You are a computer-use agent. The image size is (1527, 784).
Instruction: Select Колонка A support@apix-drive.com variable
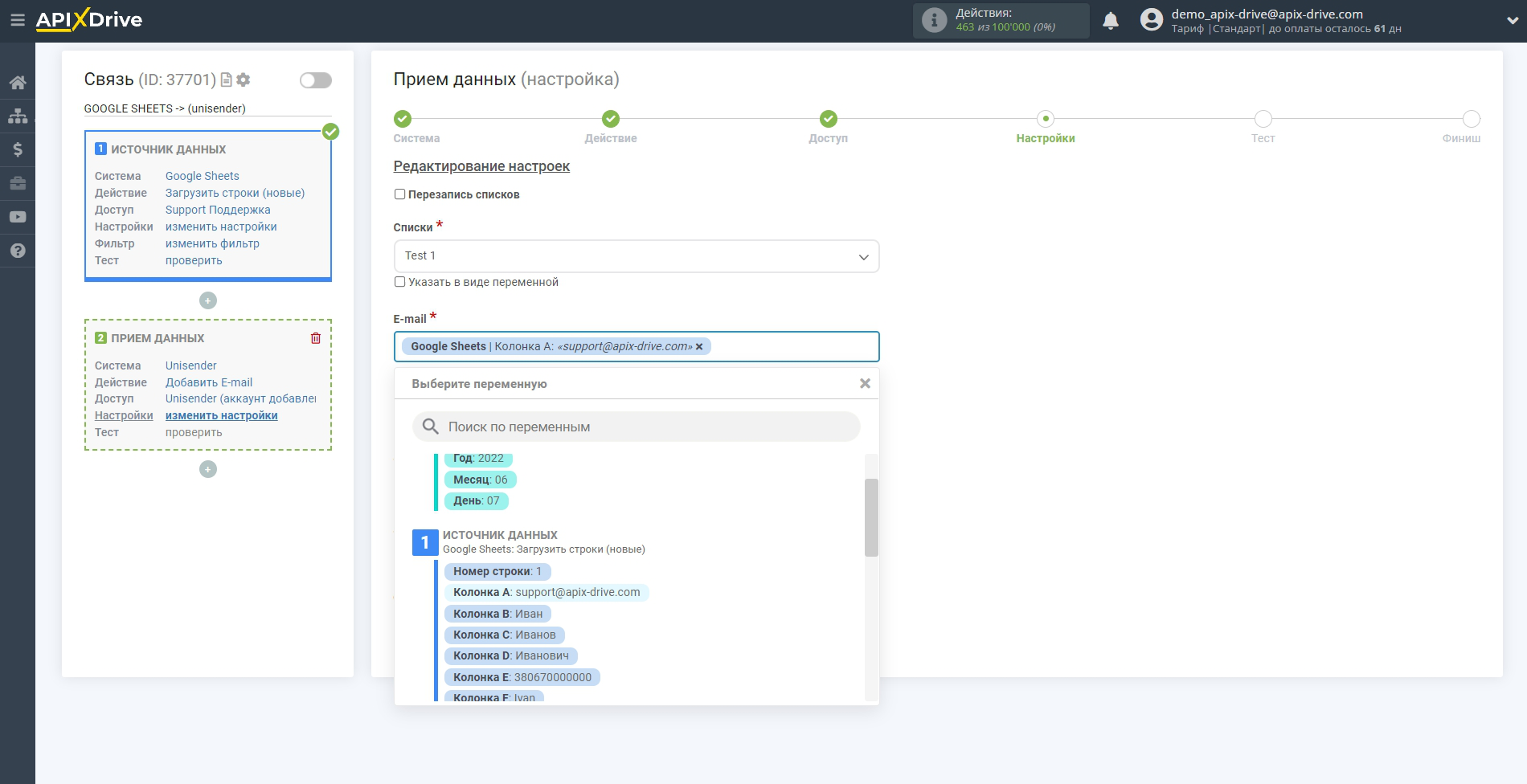click(x=547, y=592)
